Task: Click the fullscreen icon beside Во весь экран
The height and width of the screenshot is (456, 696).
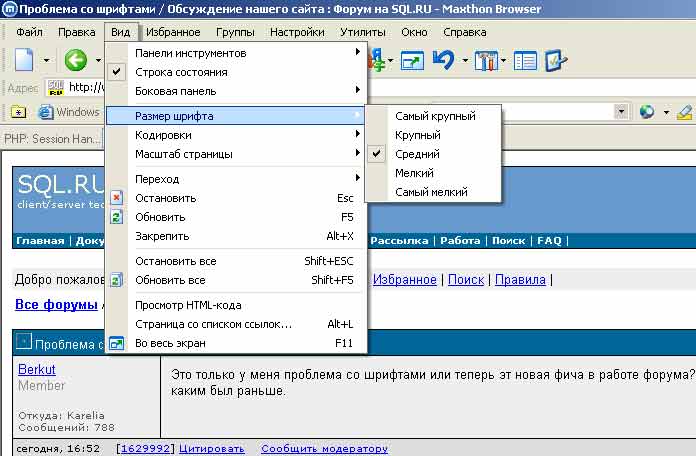Action: click(x=117, y=343)
